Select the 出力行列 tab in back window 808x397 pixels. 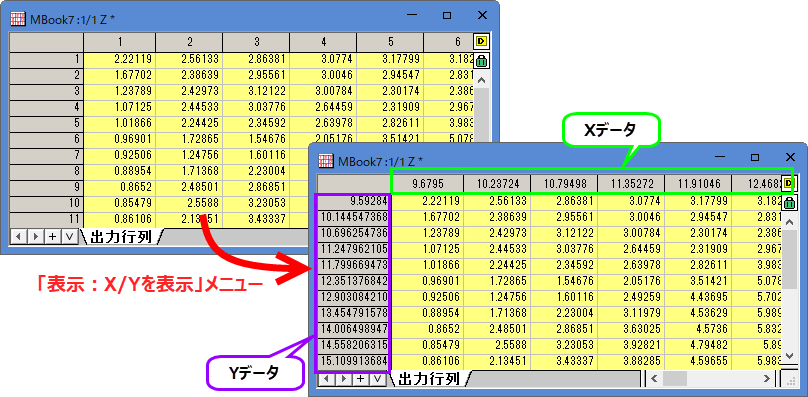pyautogui.click(x=121, y=237)
